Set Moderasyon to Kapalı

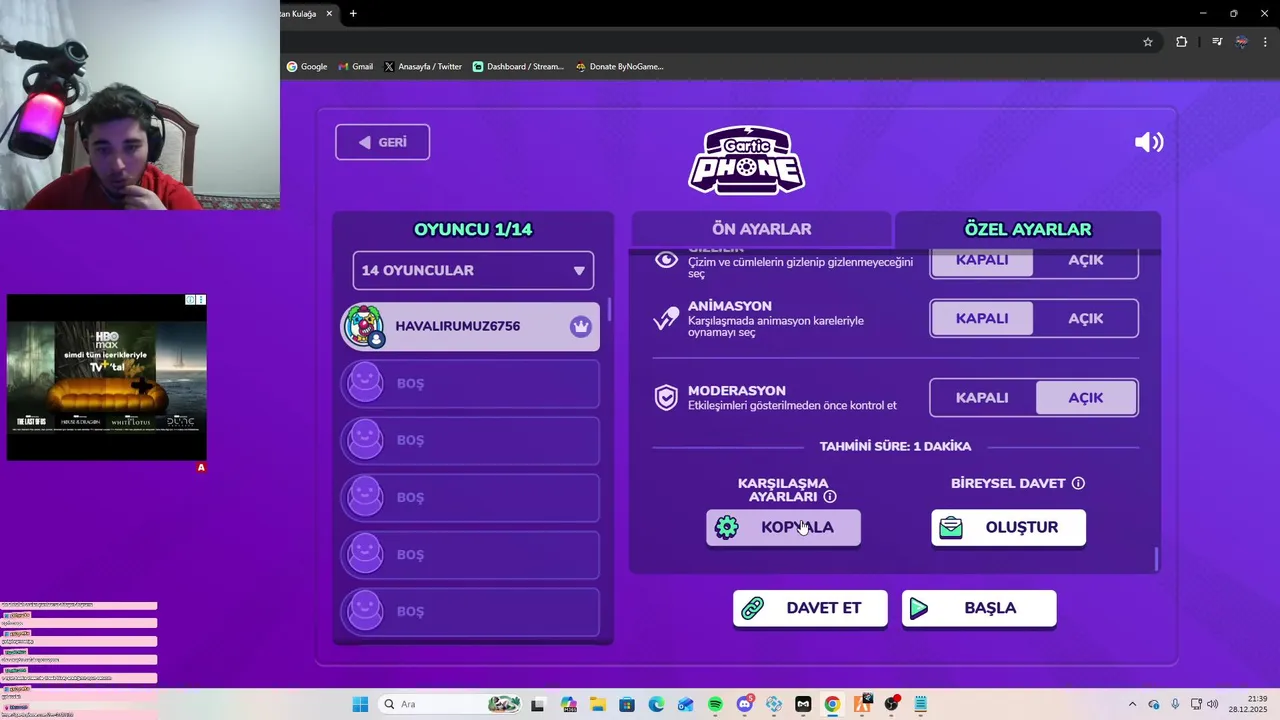982,398
